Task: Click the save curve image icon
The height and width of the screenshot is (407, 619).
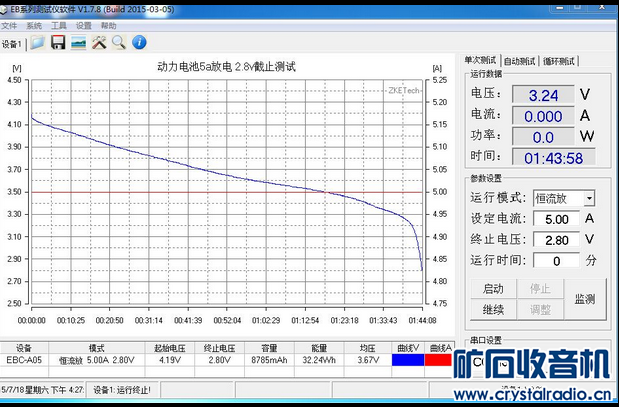Action: (79, 42)
